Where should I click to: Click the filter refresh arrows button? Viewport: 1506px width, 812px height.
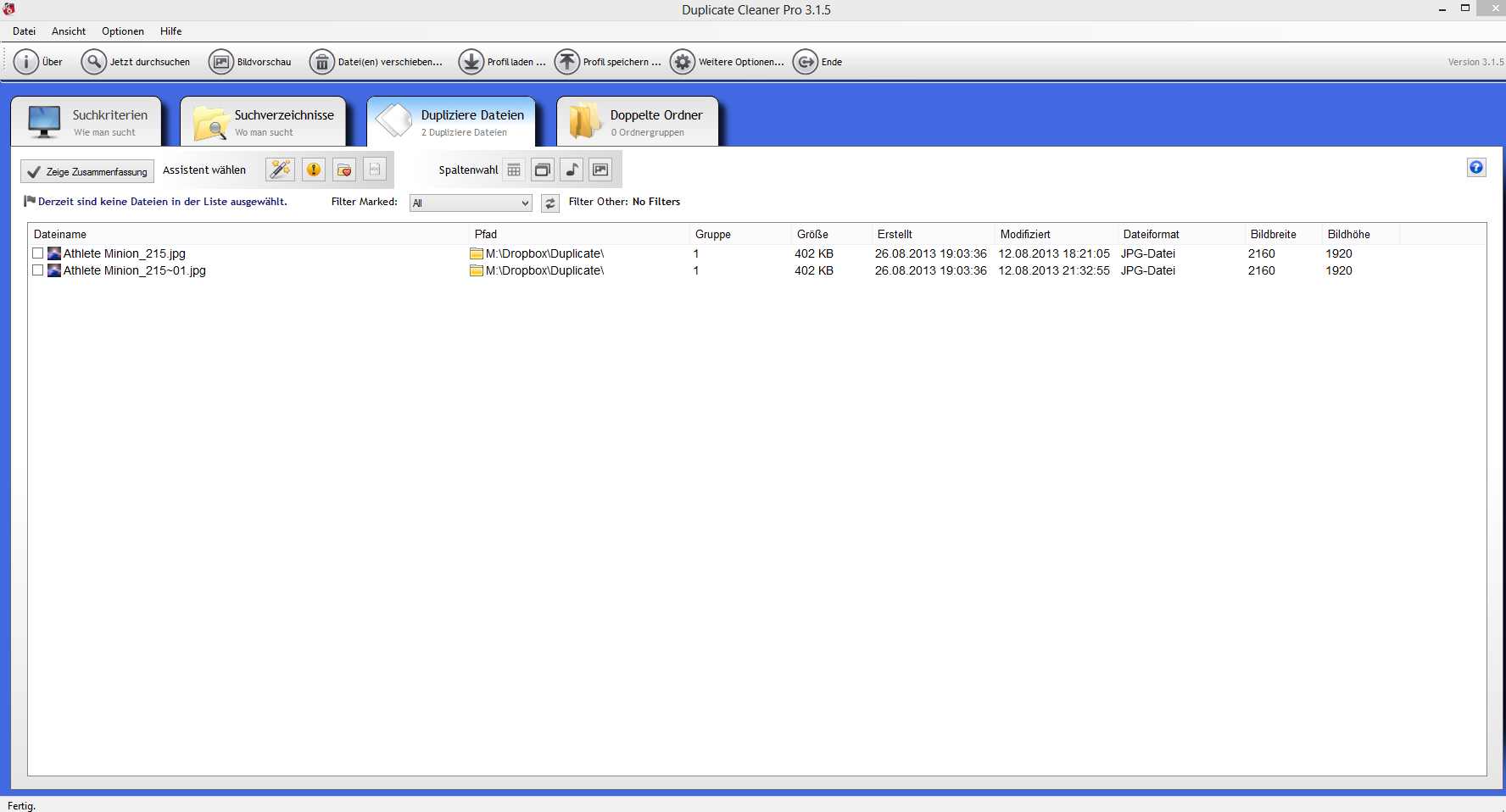click(x=550, y=203)
